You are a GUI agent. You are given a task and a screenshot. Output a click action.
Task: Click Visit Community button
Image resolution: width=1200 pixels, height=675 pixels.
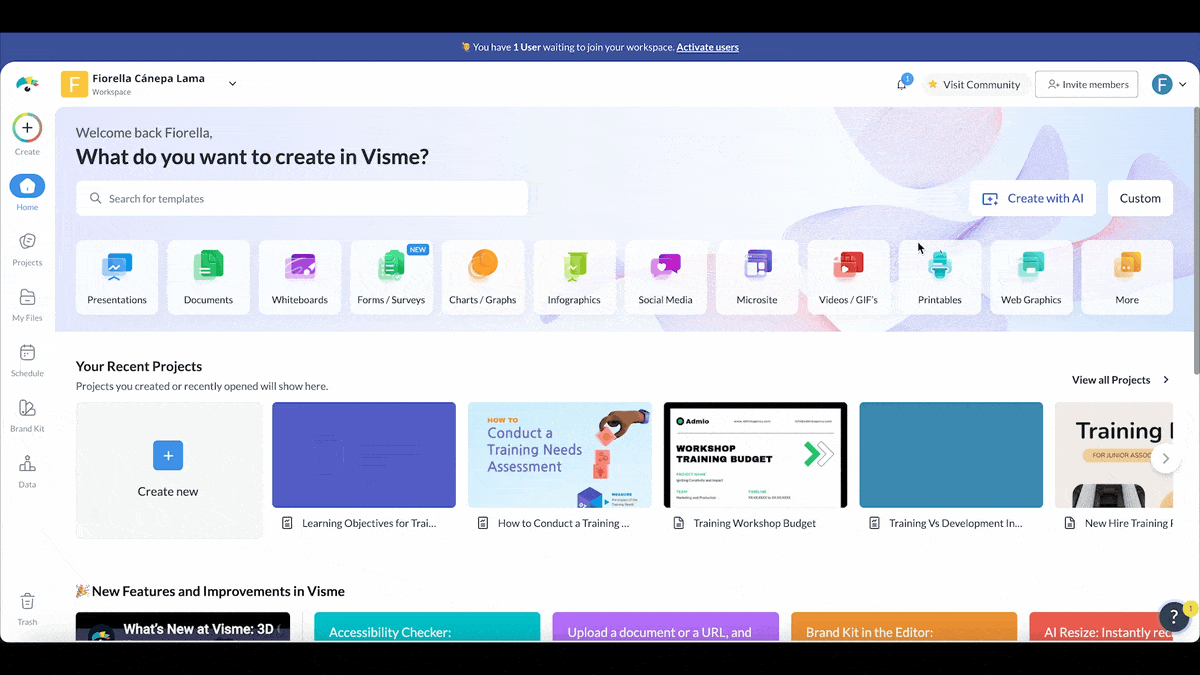tap(974, 84)
